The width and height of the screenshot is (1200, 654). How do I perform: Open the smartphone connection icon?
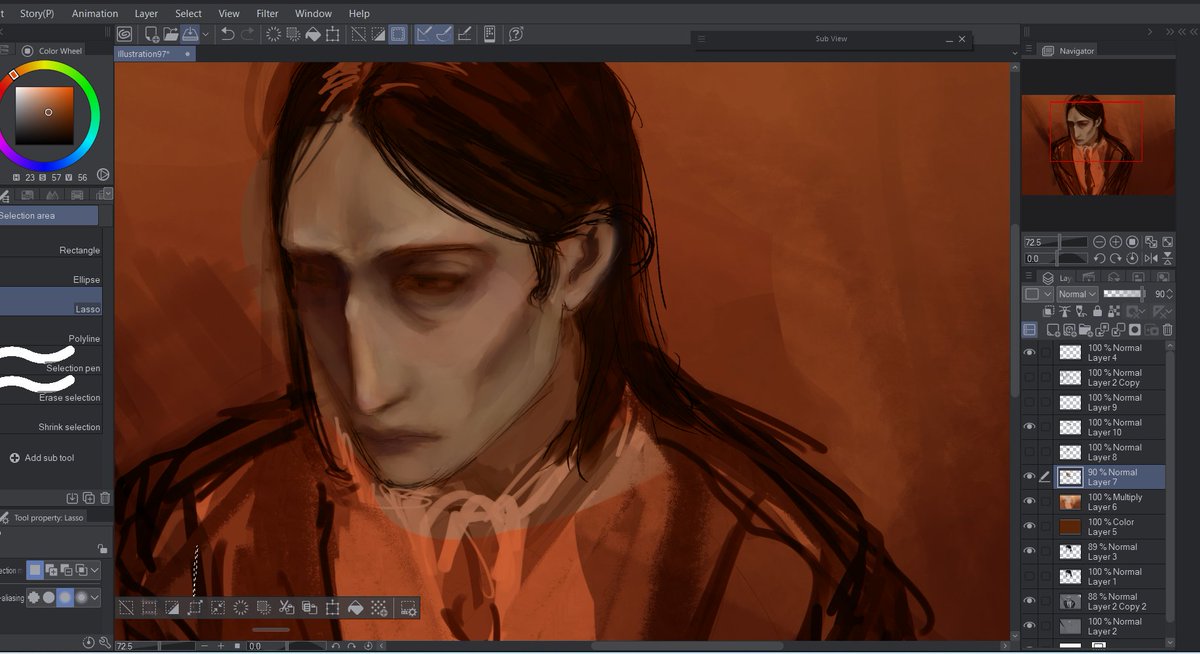point(490,34)
